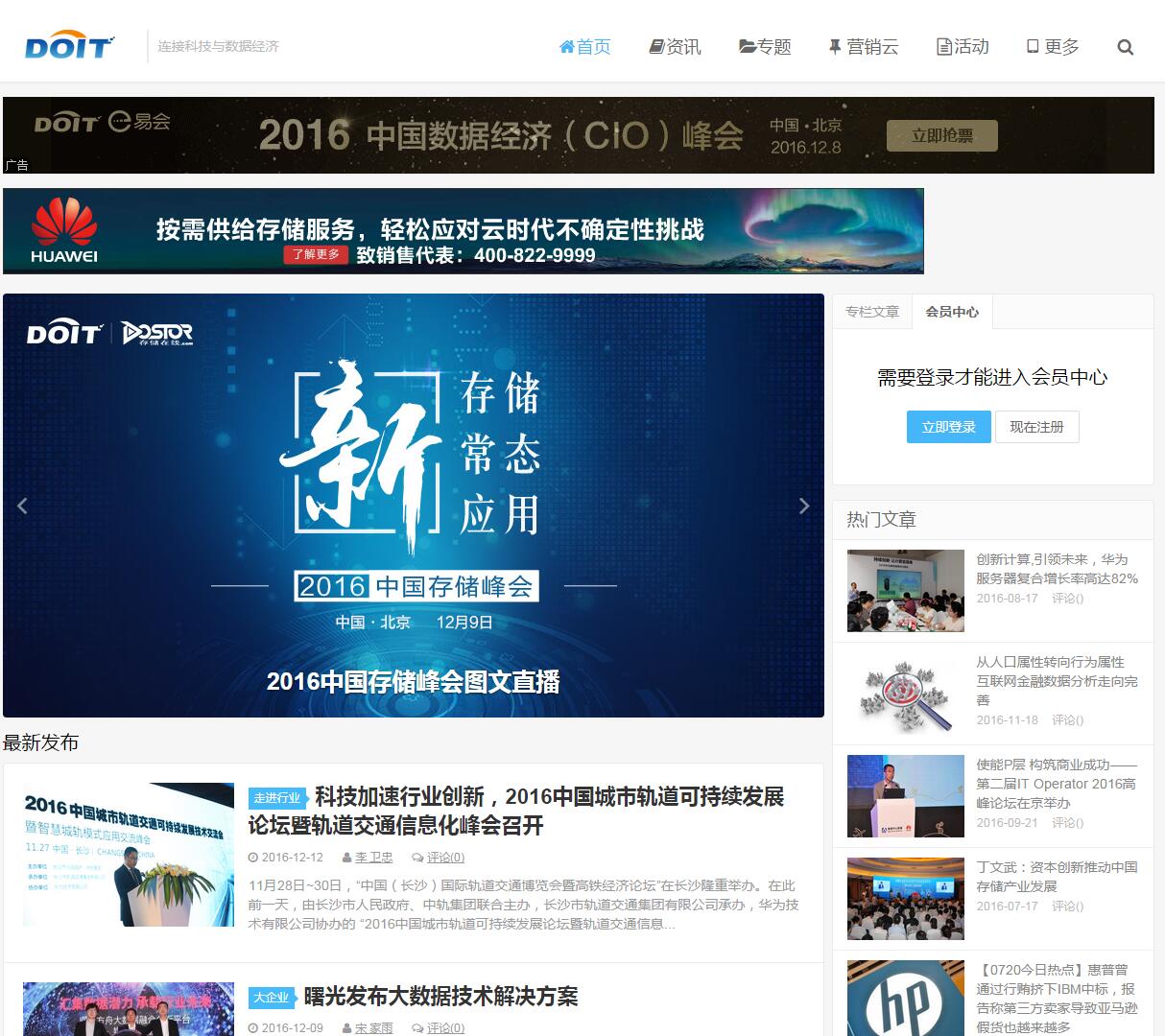Open author link 宋家雨
Viewport: 1165px width, 1036px height.
(x=373, y=1028)
